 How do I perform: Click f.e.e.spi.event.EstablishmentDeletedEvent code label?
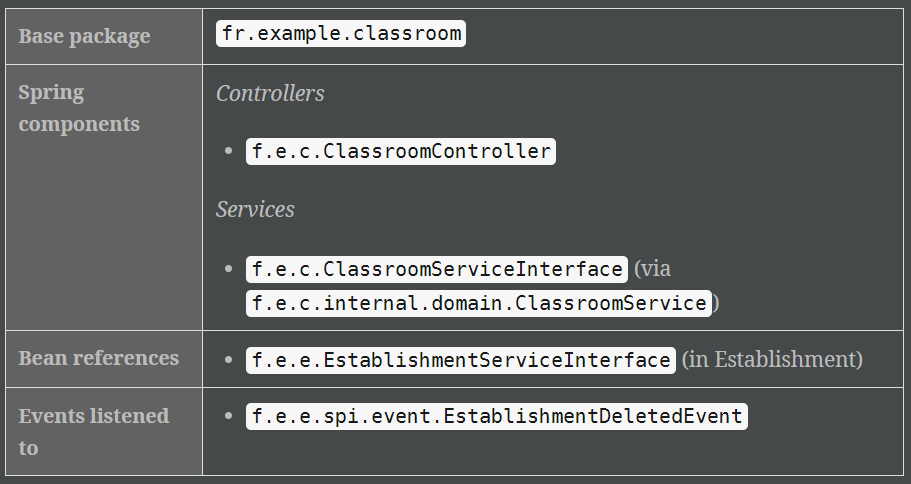click(x=497, y=417)
